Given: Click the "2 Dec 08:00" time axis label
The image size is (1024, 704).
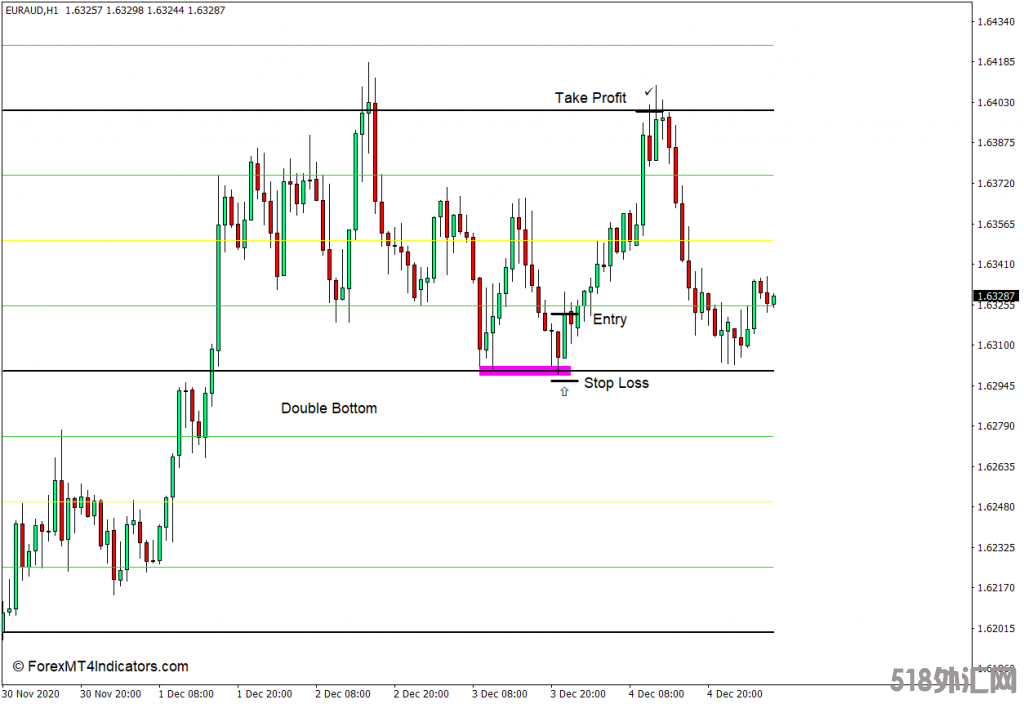Looking at the screenshot, I should 343,694.
